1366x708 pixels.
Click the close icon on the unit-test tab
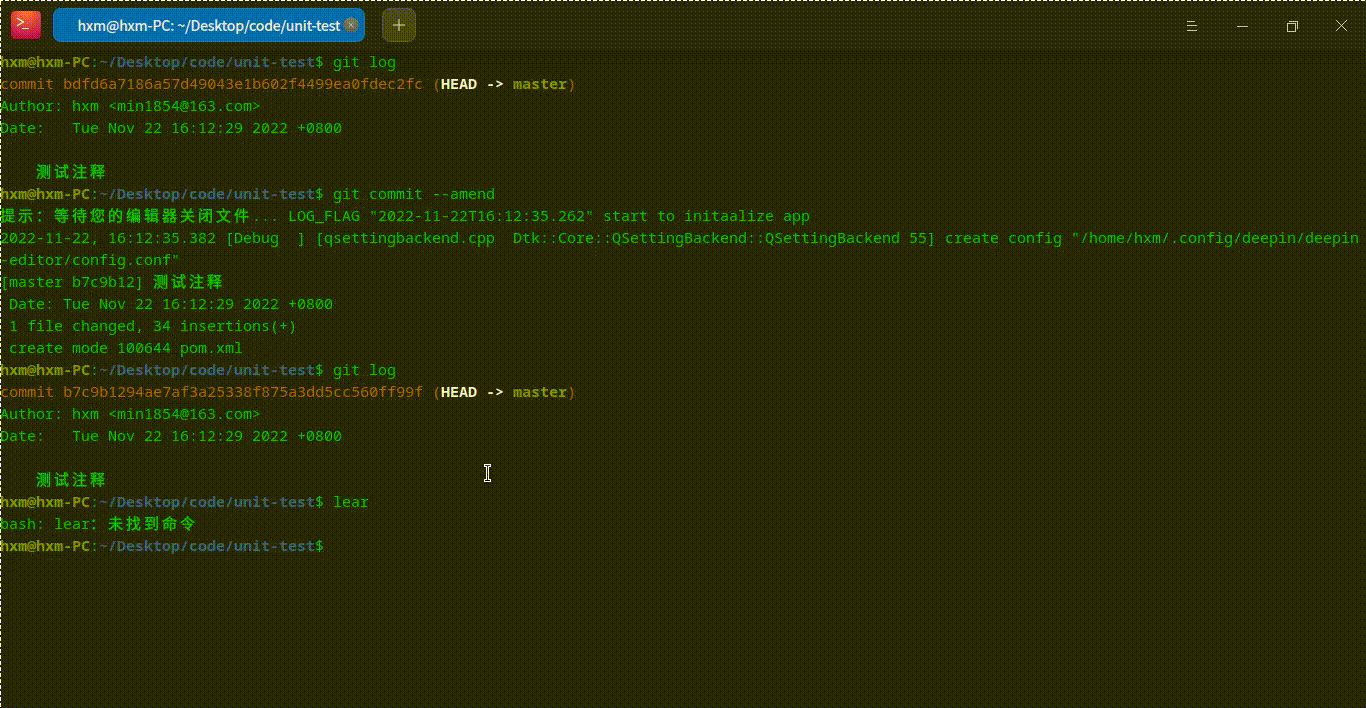[x=352, y=25]
